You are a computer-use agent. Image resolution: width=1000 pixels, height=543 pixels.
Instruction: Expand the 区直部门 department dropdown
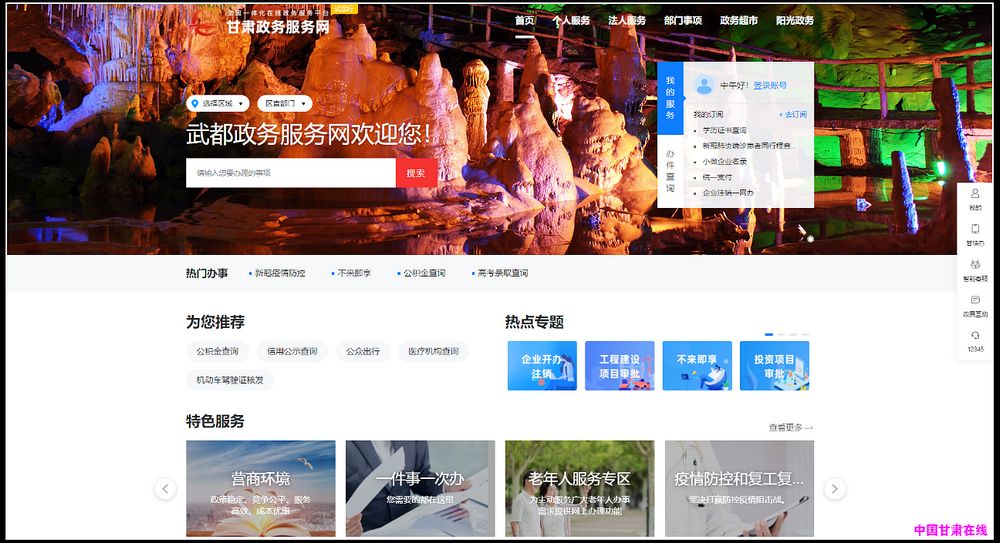pyautogui.click(x=284, y=103)
